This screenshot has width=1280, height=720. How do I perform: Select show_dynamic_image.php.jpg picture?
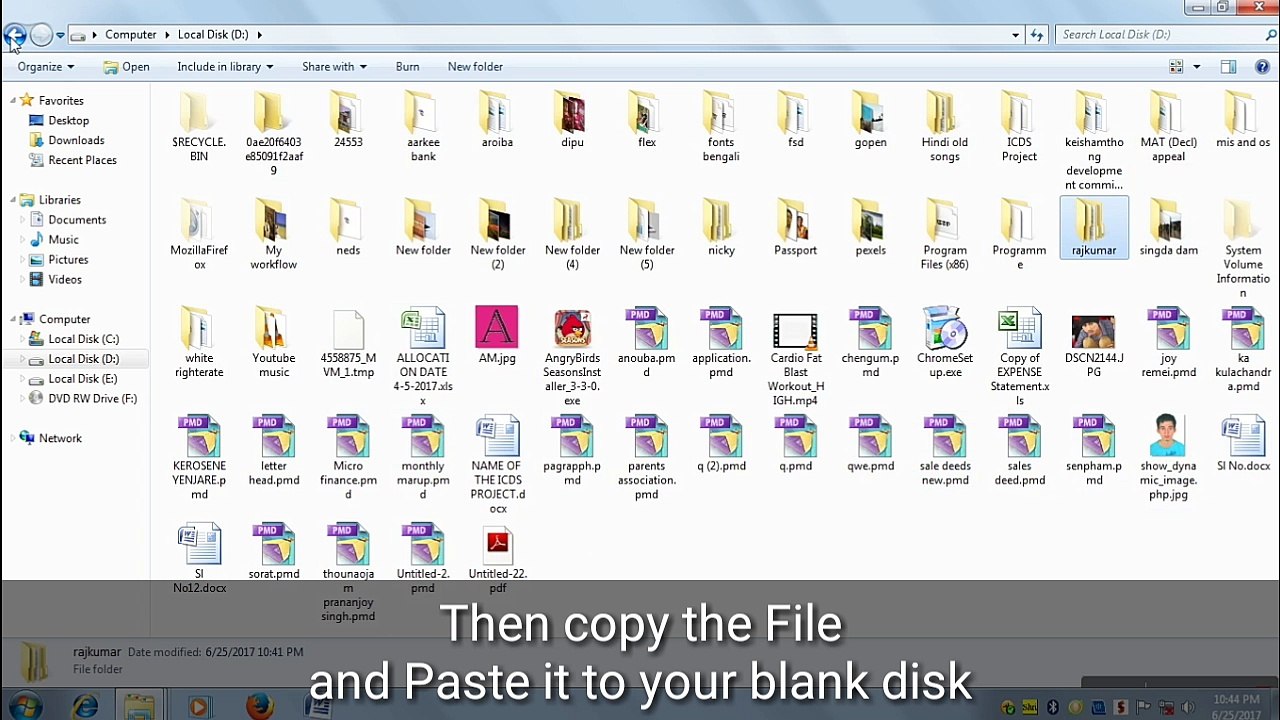1168,457
